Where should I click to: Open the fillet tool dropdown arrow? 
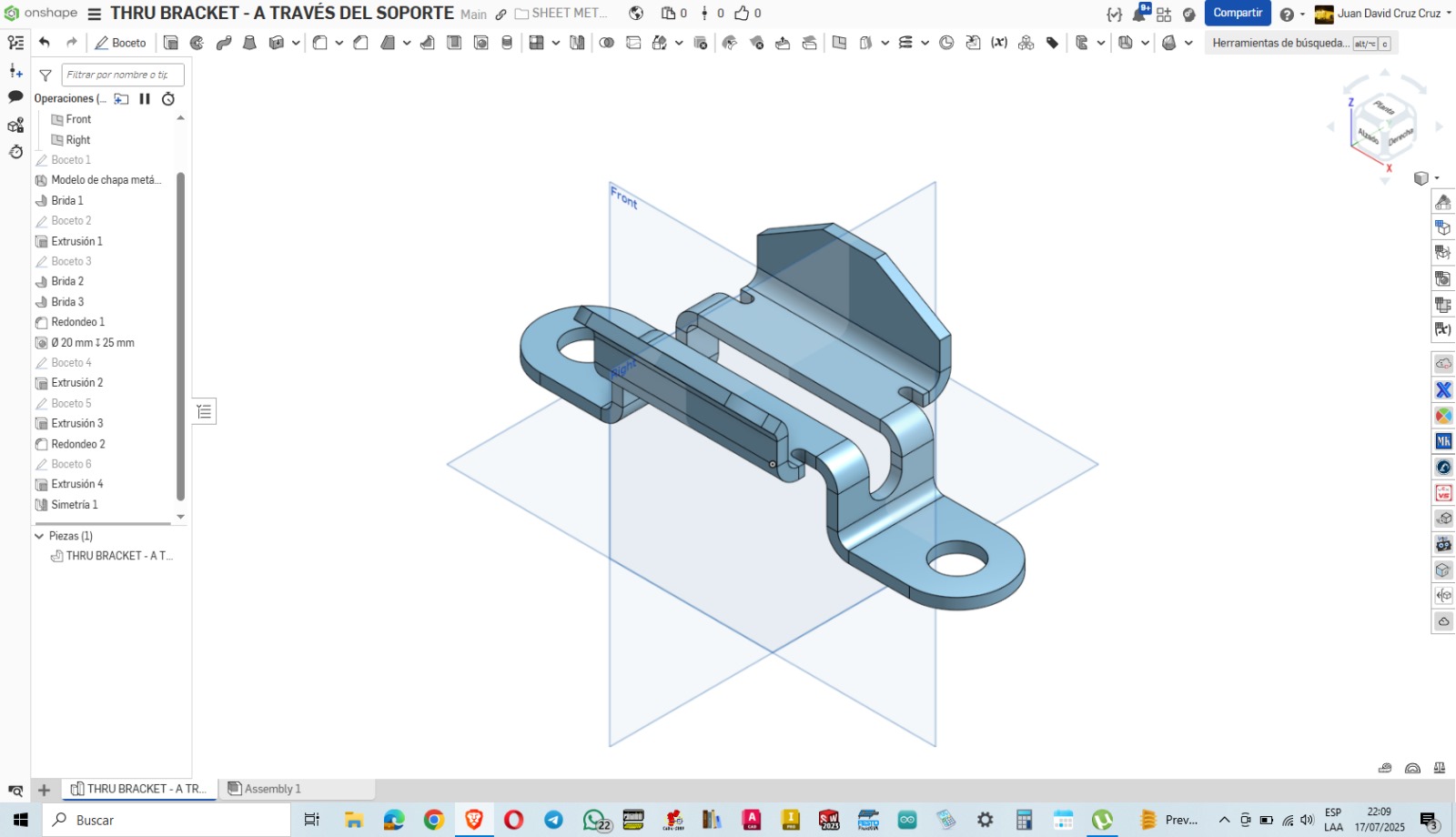(339, 43)
